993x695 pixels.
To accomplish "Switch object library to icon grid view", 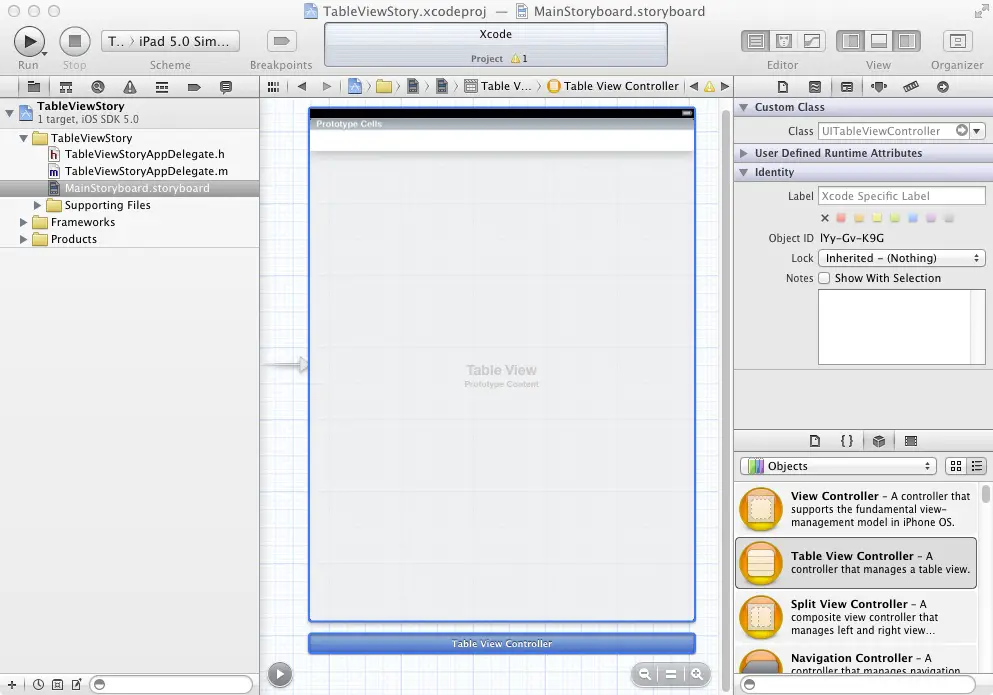I will point(955,466).
